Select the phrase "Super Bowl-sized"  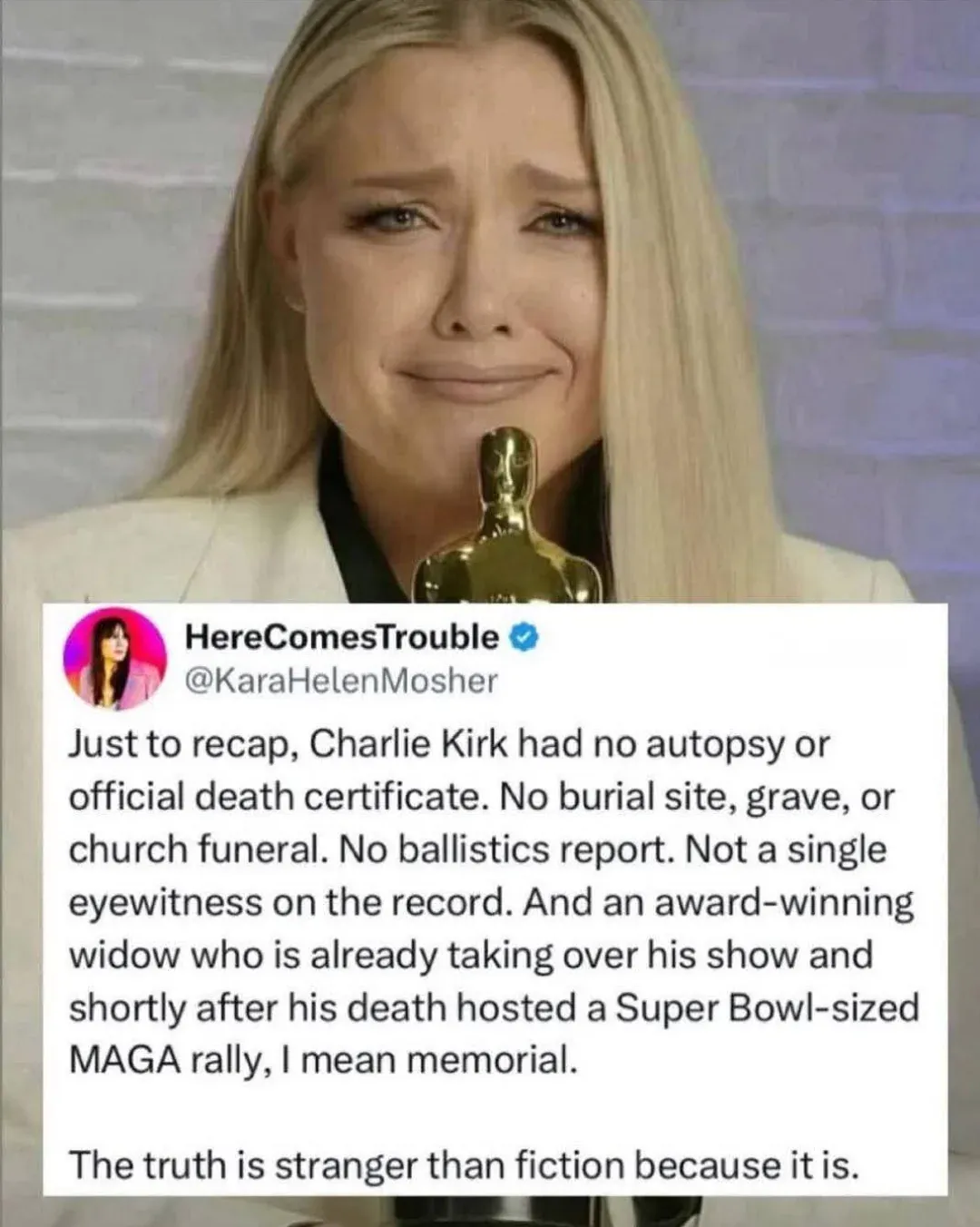click(765, 1008)
